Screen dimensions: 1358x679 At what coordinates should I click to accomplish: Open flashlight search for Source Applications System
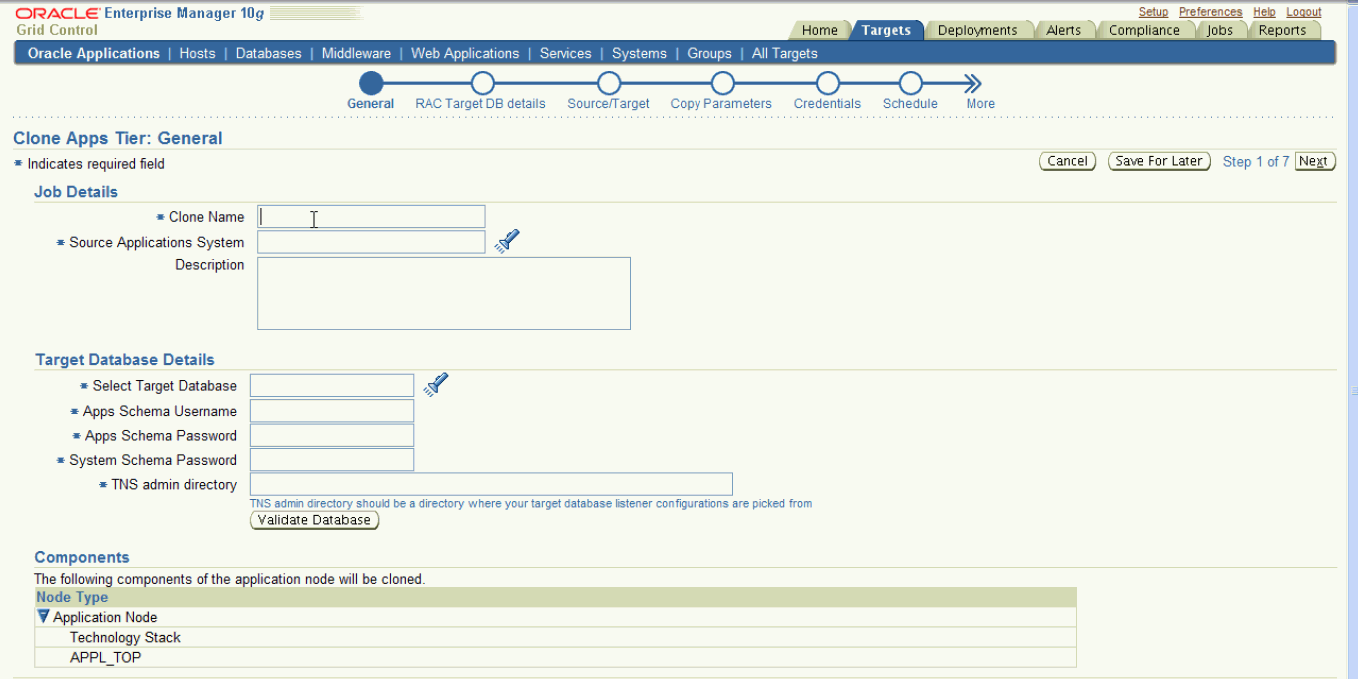tap(507, 241)
